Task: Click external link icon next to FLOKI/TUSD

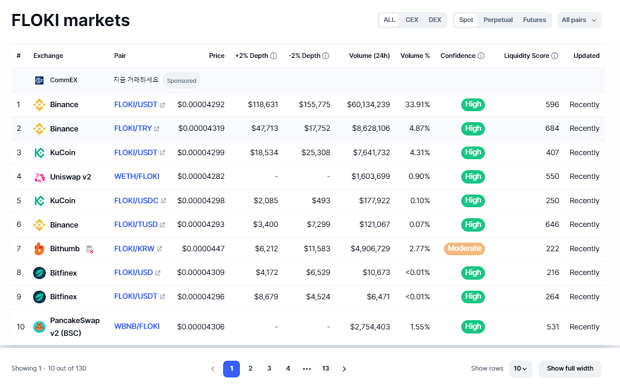Action: (x=162, y=225)
